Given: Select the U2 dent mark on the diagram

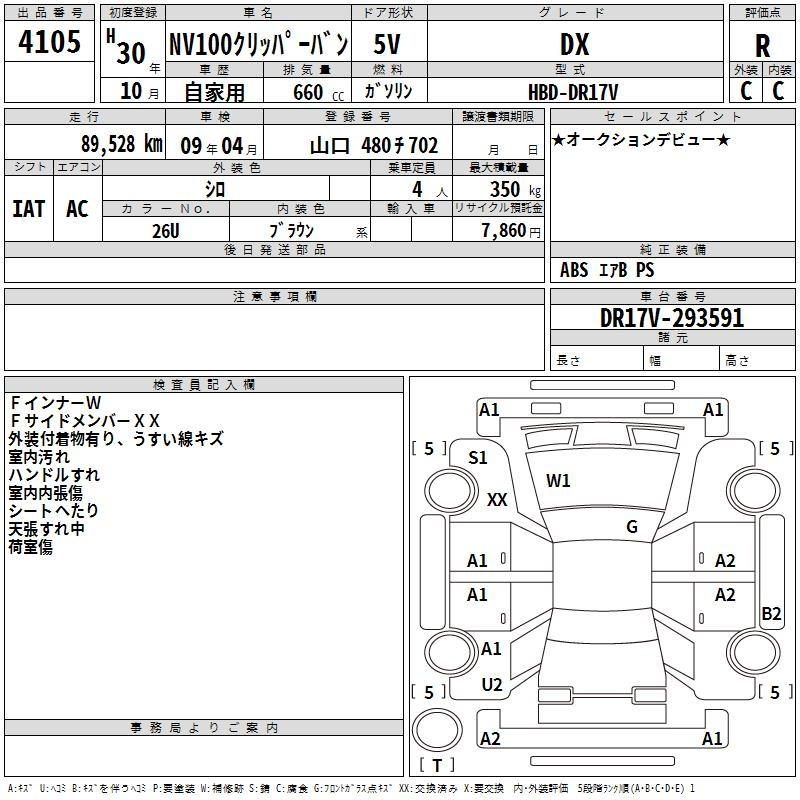Looking at the screenshot, I should coord(491,685).
